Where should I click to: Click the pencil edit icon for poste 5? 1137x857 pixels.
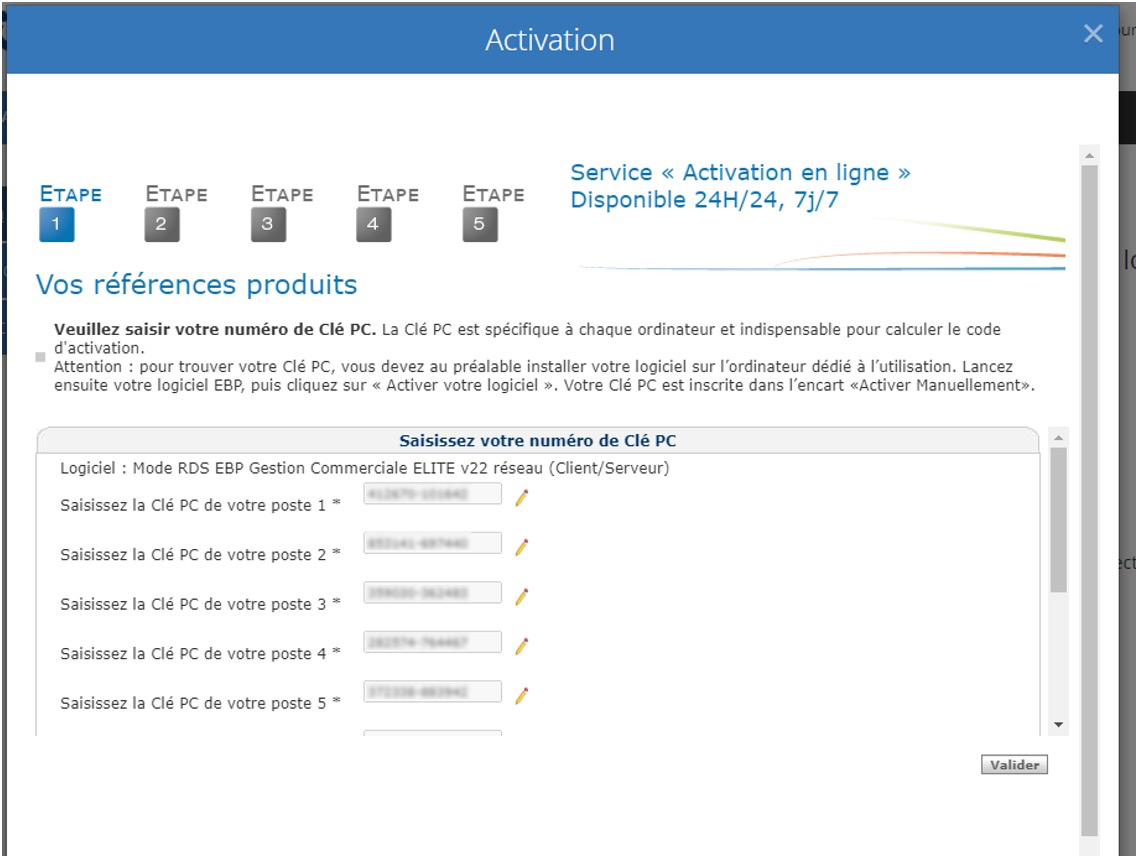pyautogui.click(x=521, y=696)
